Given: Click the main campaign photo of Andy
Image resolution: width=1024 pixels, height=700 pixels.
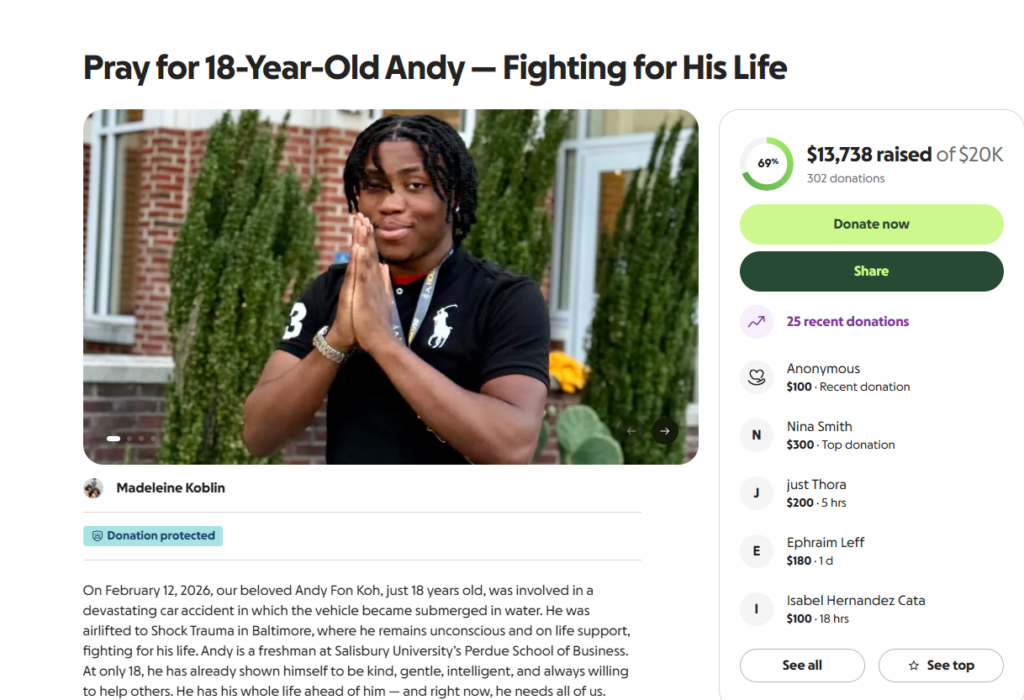Looking at the screenshot, I should pos(390,286).
